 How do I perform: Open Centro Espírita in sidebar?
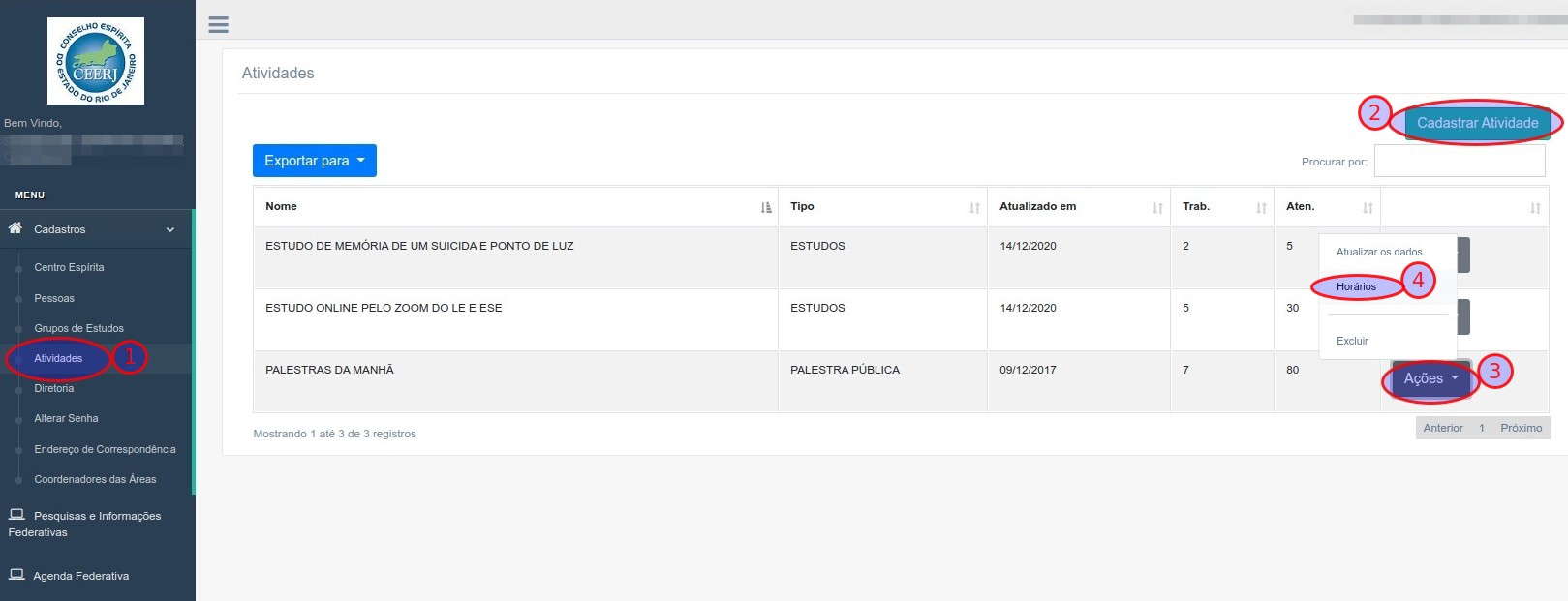(69, 267)
